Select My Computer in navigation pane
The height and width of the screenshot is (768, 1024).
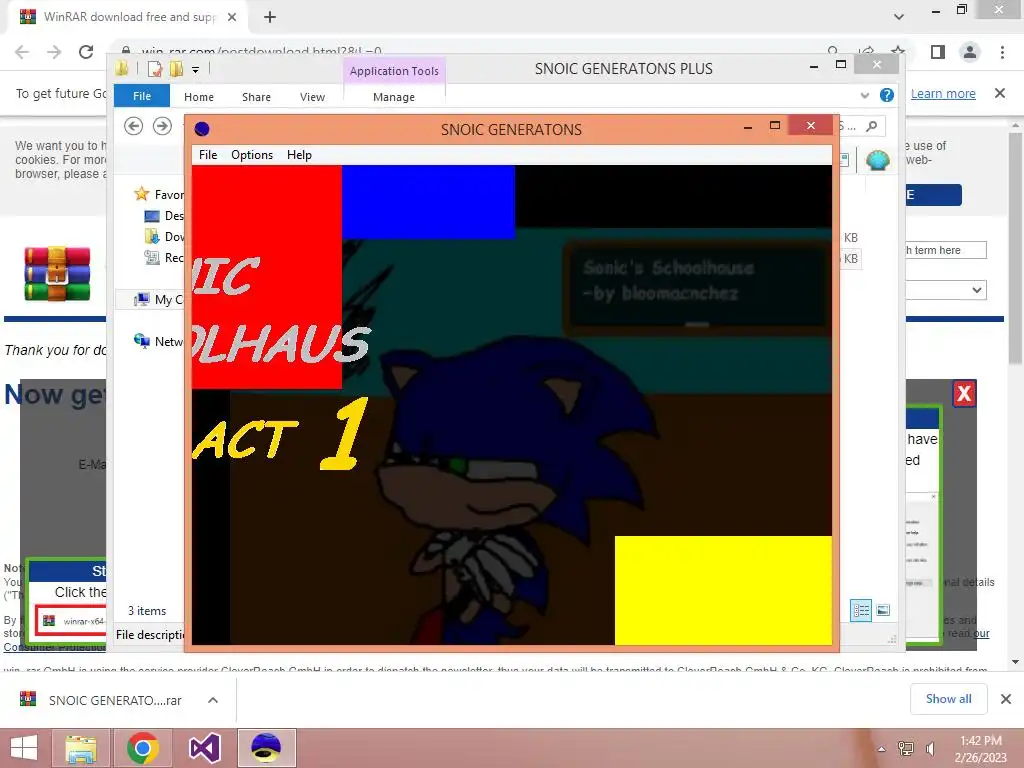(x=158, y=299)
